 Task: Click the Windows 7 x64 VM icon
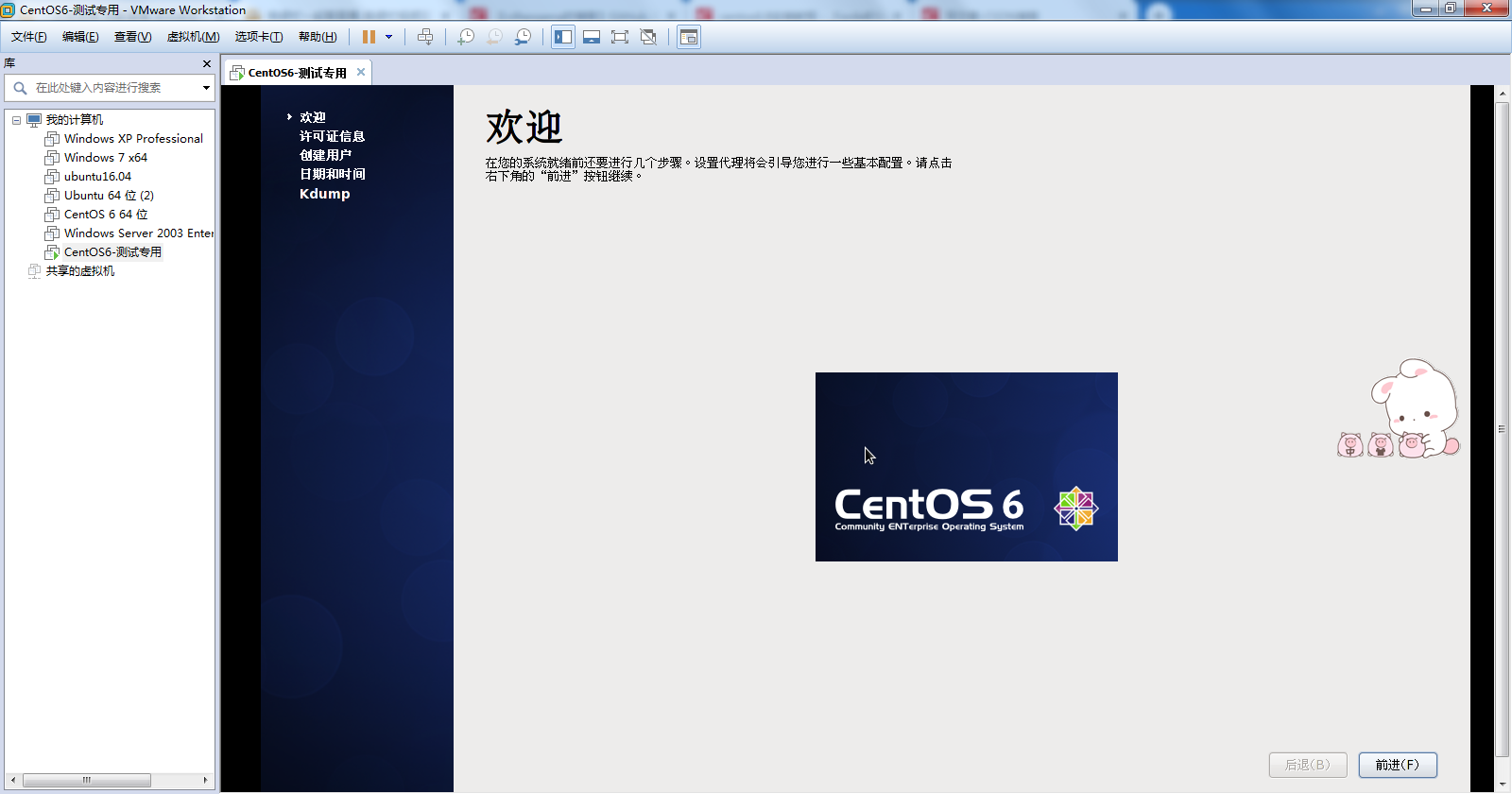pos(52,158)
